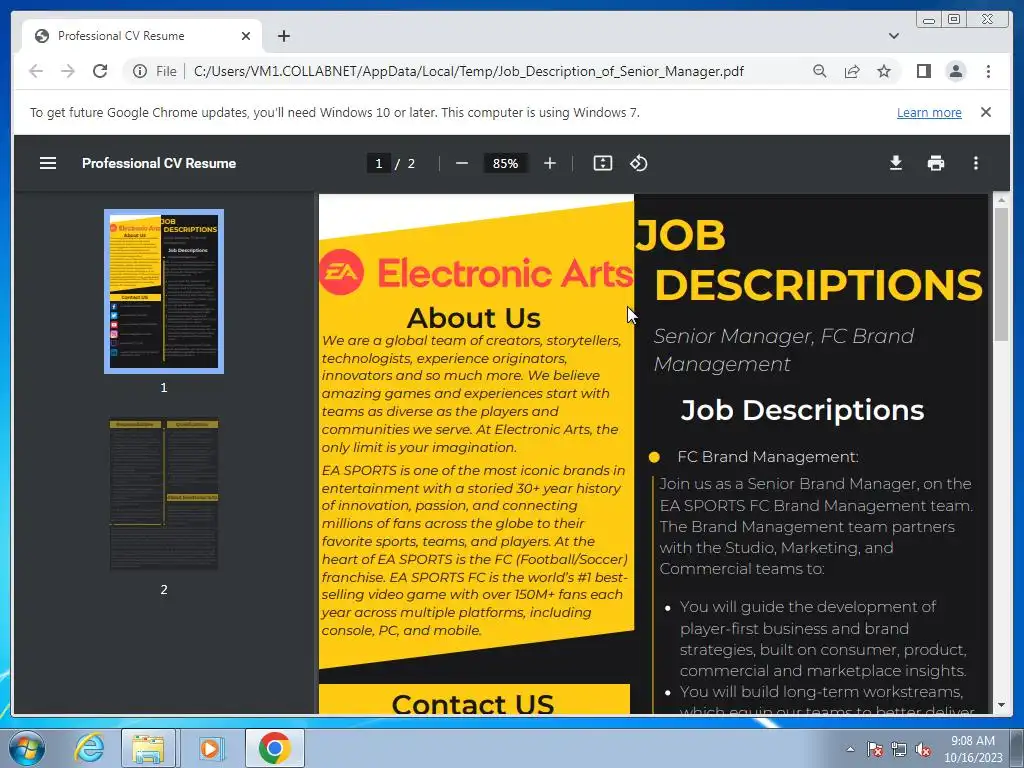Image resolution: width=1024 pixels, height=768 pixels.
Task: Open the Chrome zoom magnifier icon
Action: (x=820, y=71)
